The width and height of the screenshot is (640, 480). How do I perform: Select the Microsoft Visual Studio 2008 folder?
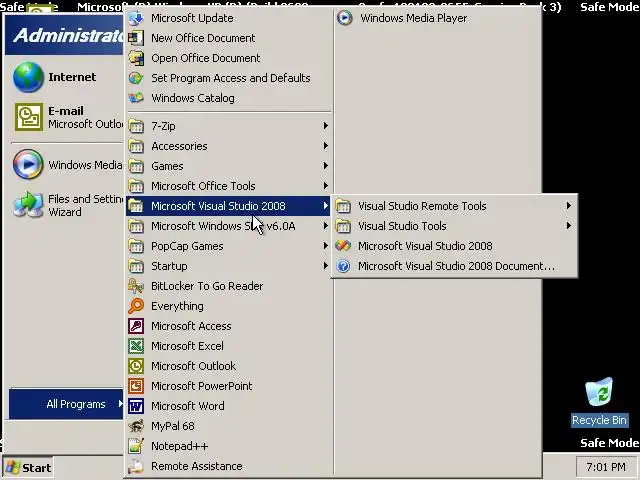(228, 206)
